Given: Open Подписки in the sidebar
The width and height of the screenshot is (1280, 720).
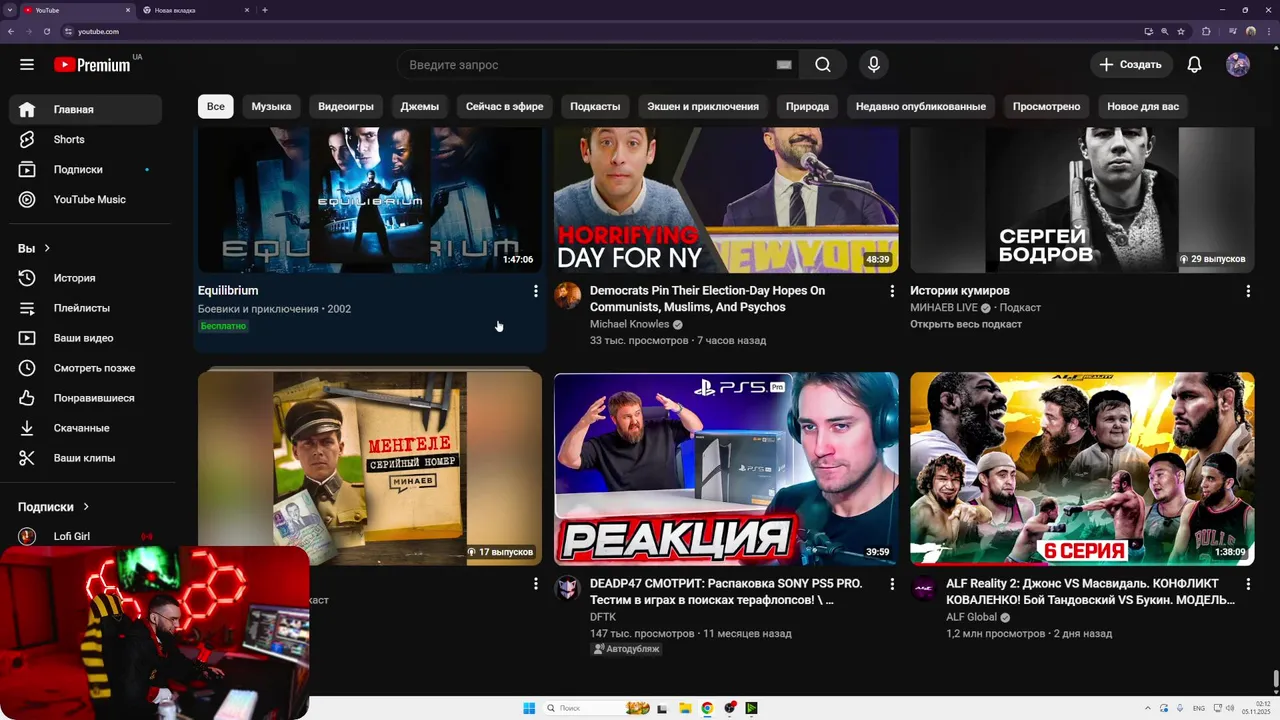Looking at the screenshot, I should pos(85,170).
